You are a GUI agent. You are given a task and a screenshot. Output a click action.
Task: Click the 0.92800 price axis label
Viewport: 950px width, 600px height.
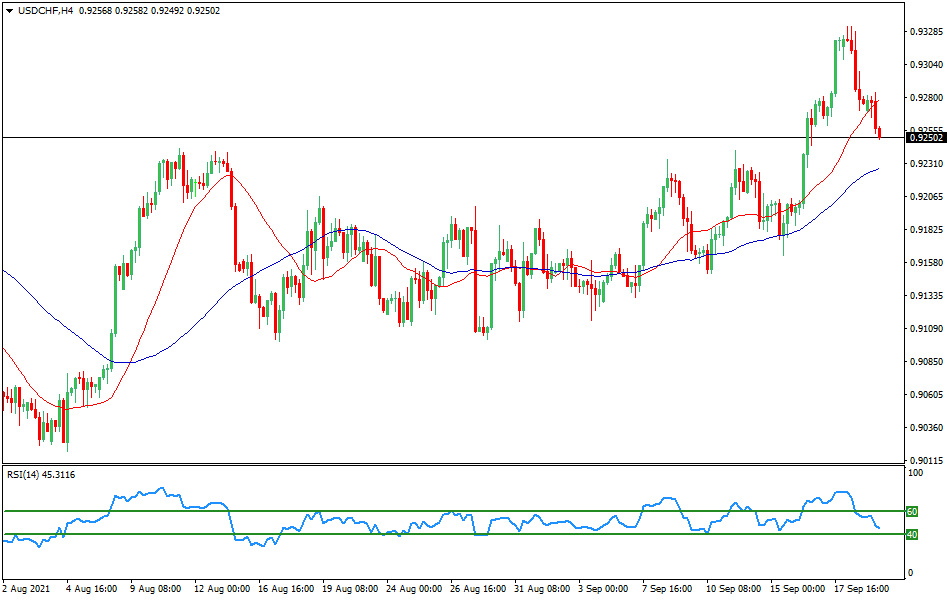click(x=926, y=98)
